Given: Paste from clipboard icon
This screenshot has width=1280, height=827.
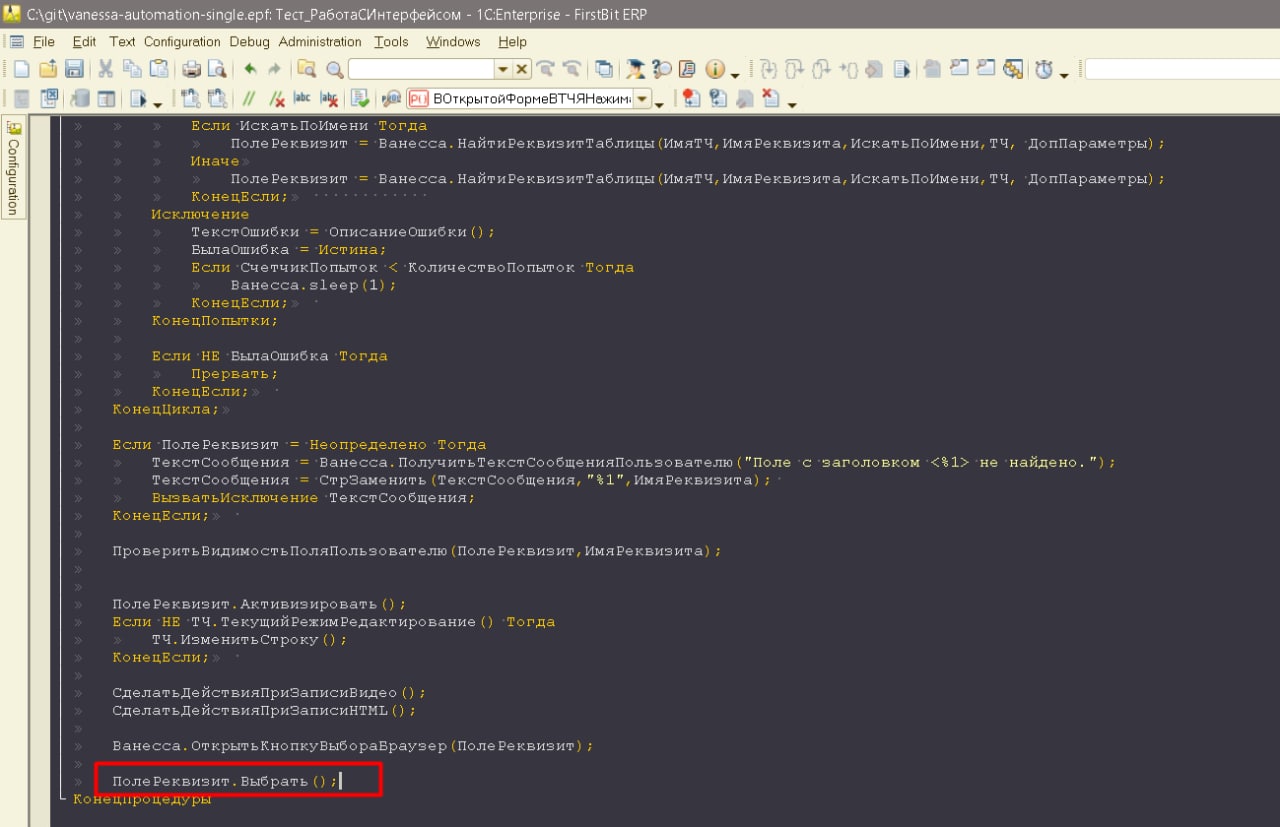Looking at the screenshot, I should click(159, 69).
